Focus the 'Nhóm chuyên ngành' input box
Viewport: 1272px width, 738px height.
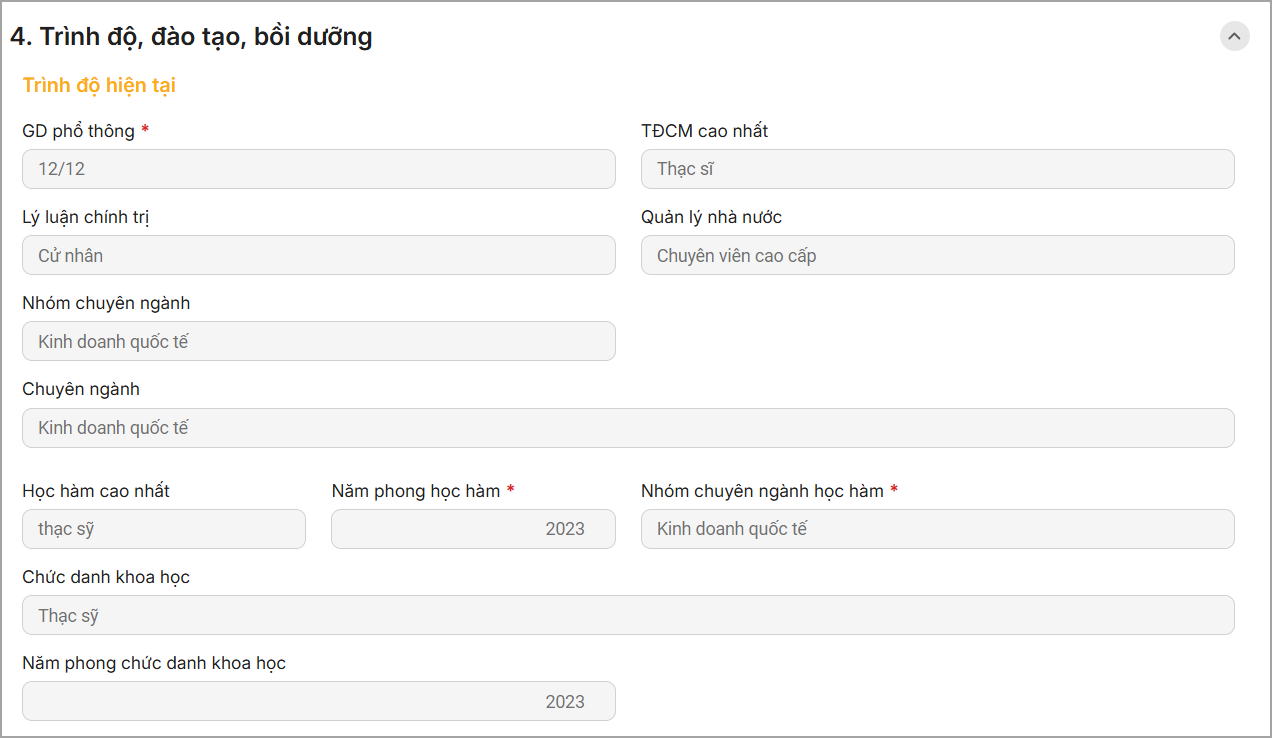point(318,341)
